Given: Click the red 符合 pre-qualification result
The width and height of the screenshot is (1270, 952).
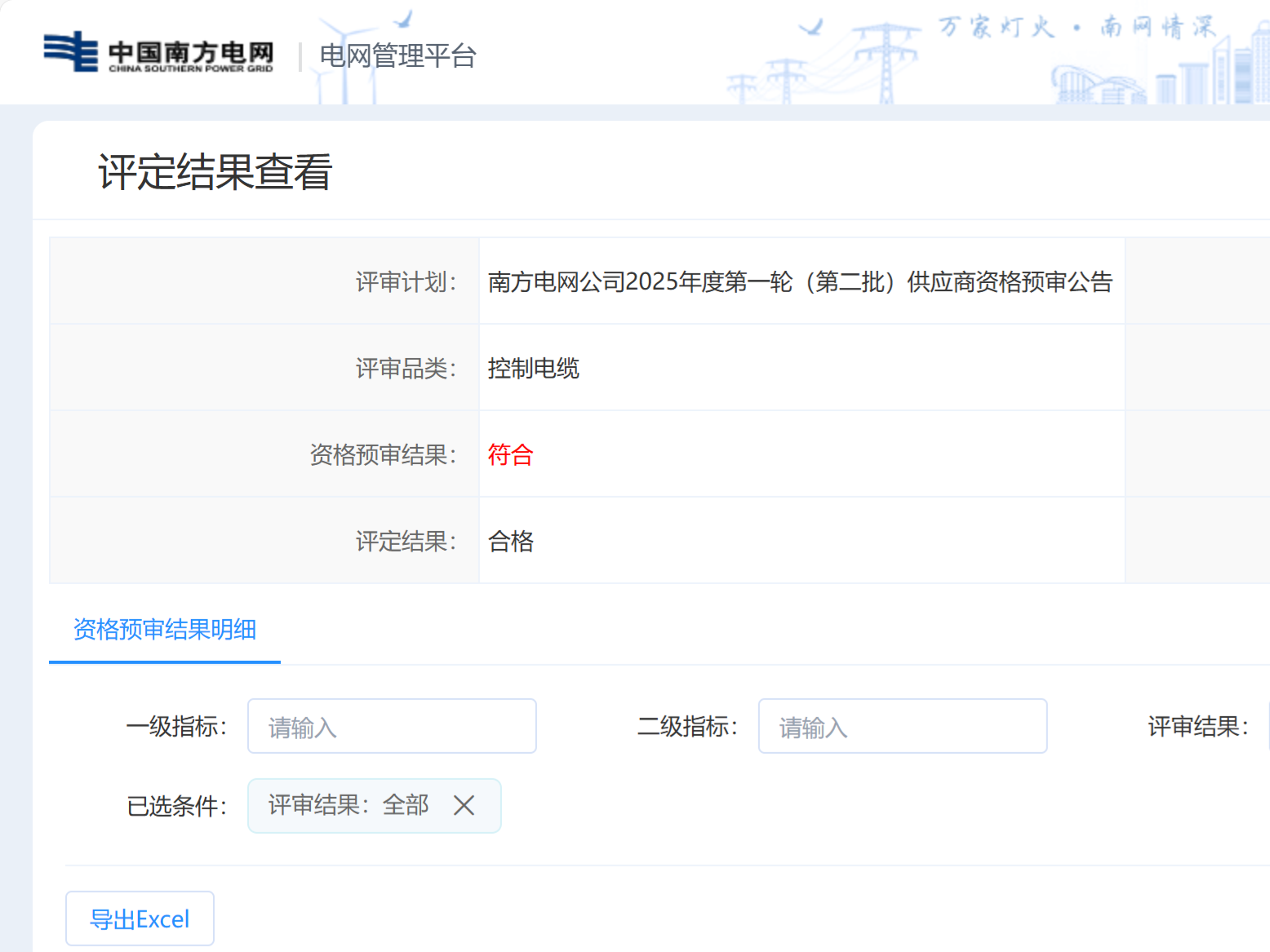Looking at the screenshot, I should 510,454.
